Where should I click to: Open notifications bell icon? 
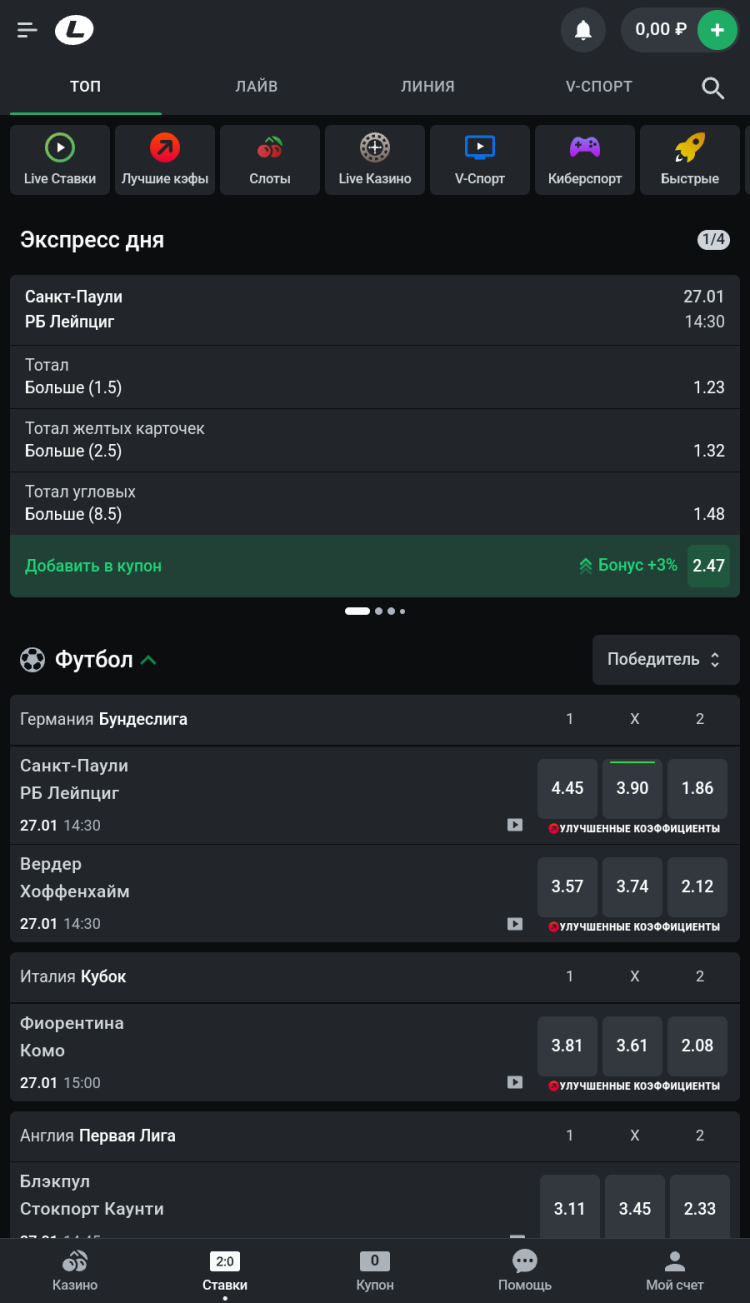pyautogui.click(x=583, y=31)
